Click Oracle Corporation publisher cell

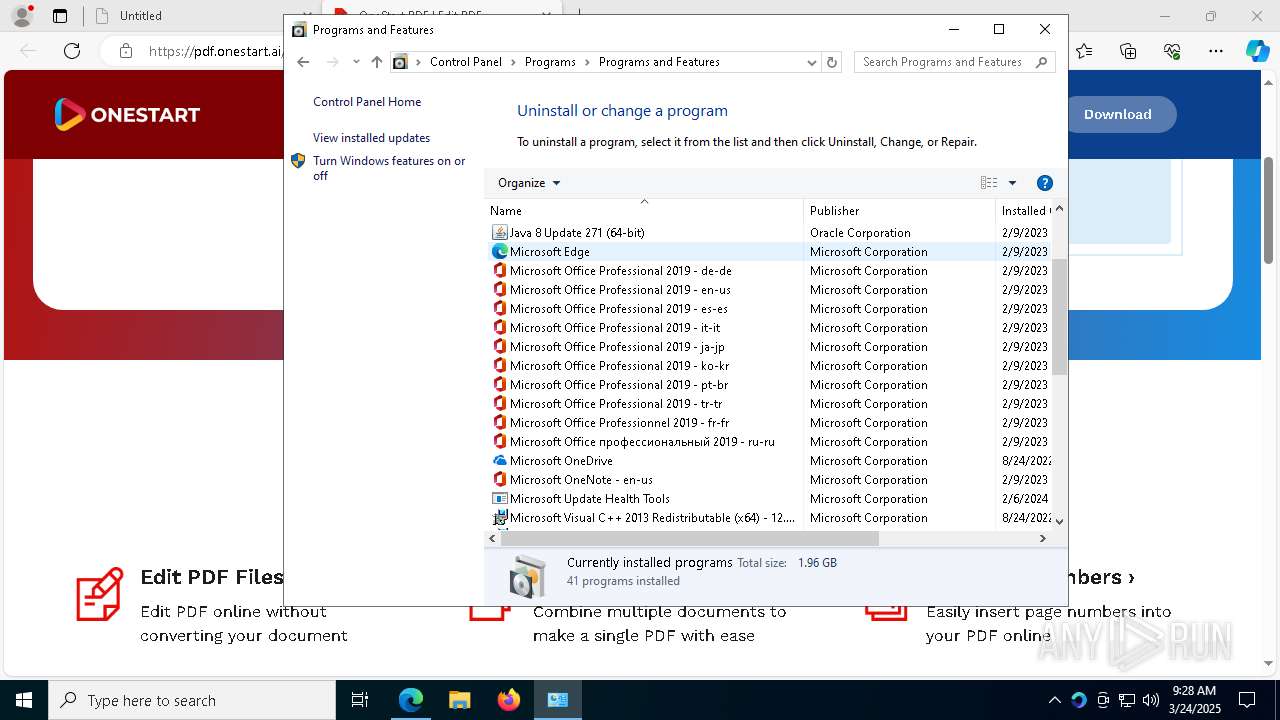(860, 233)
